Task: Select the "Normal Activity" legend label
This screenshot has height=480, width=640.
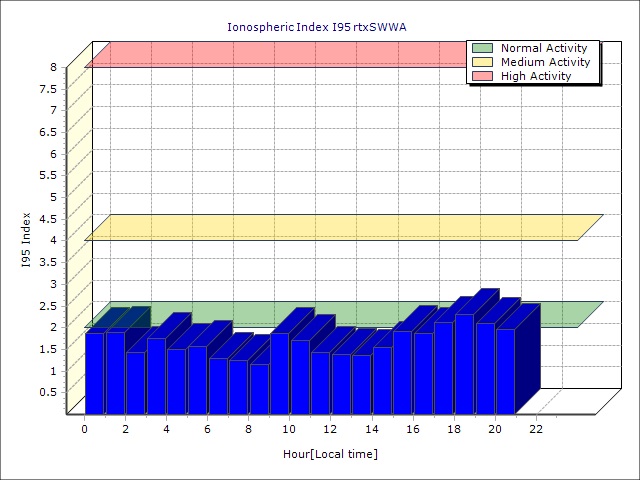Action: 543,48
